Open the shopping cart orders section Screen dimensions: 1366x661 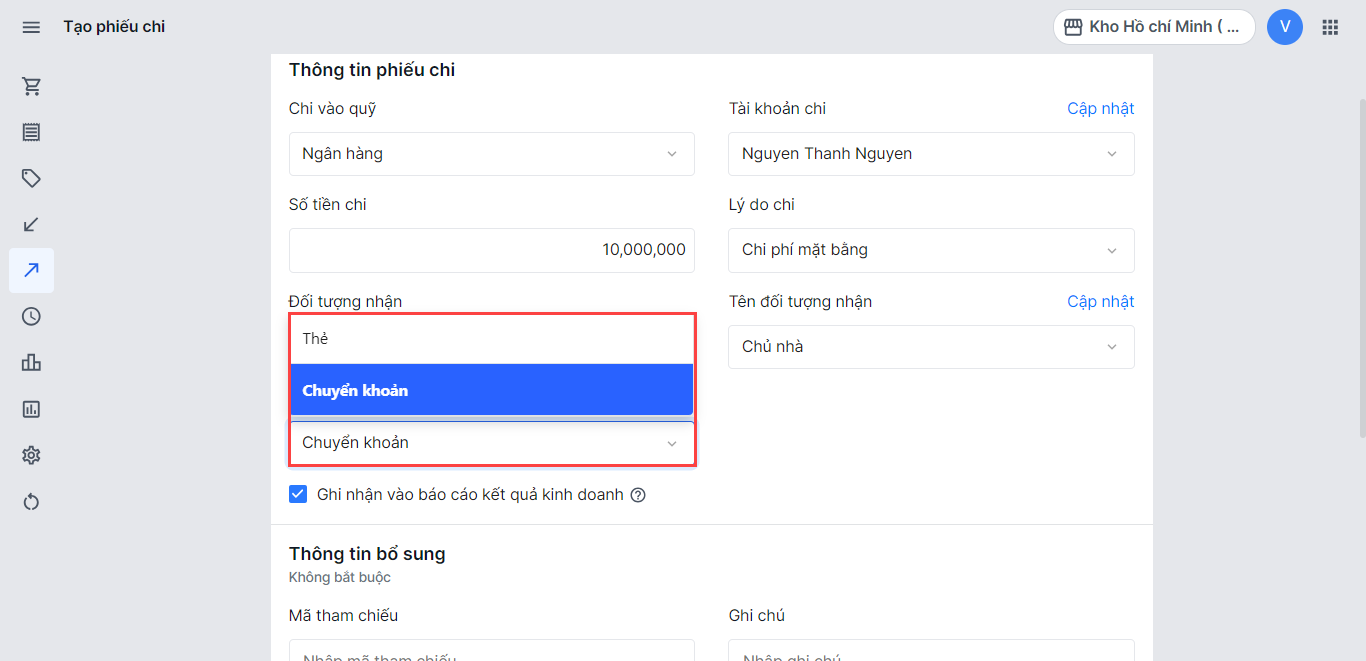[31, 86]
